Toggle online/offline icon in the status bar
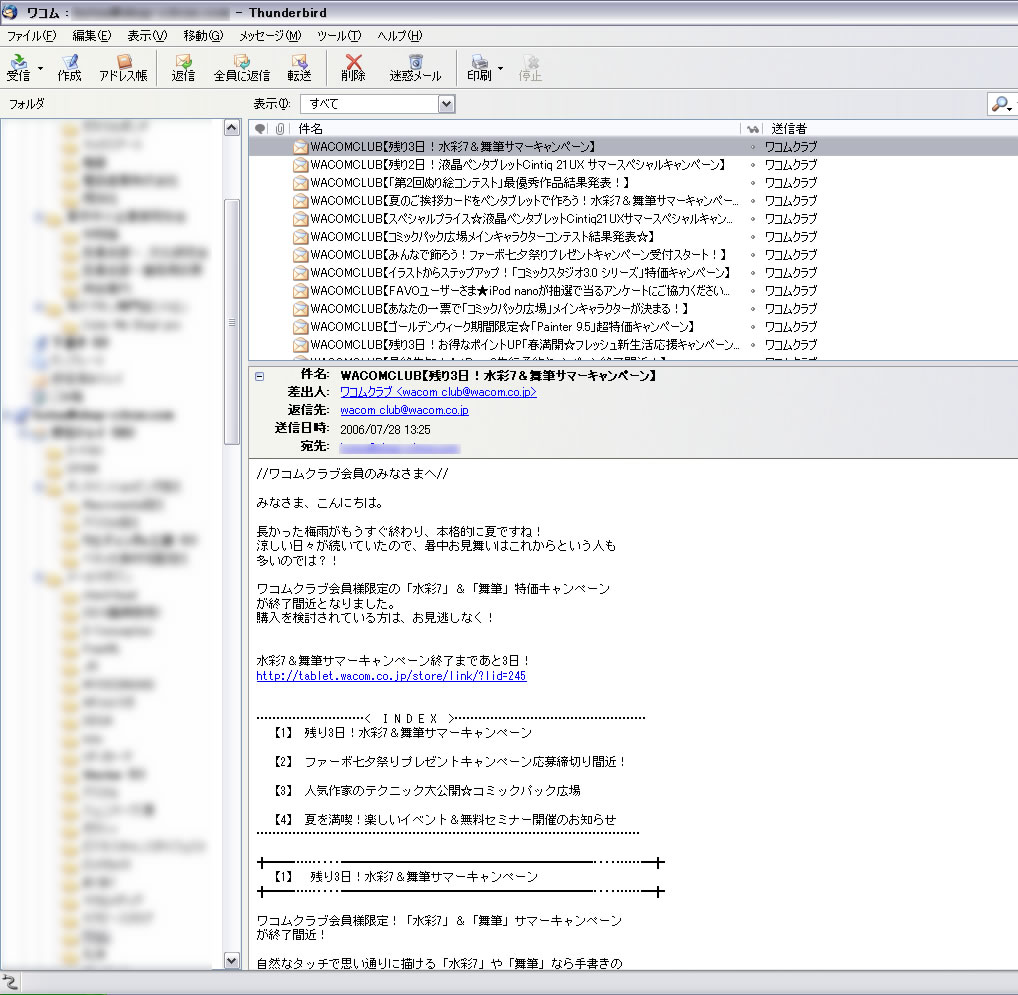The height and width of the screenshot is (995, 1018). pos(10,981)
